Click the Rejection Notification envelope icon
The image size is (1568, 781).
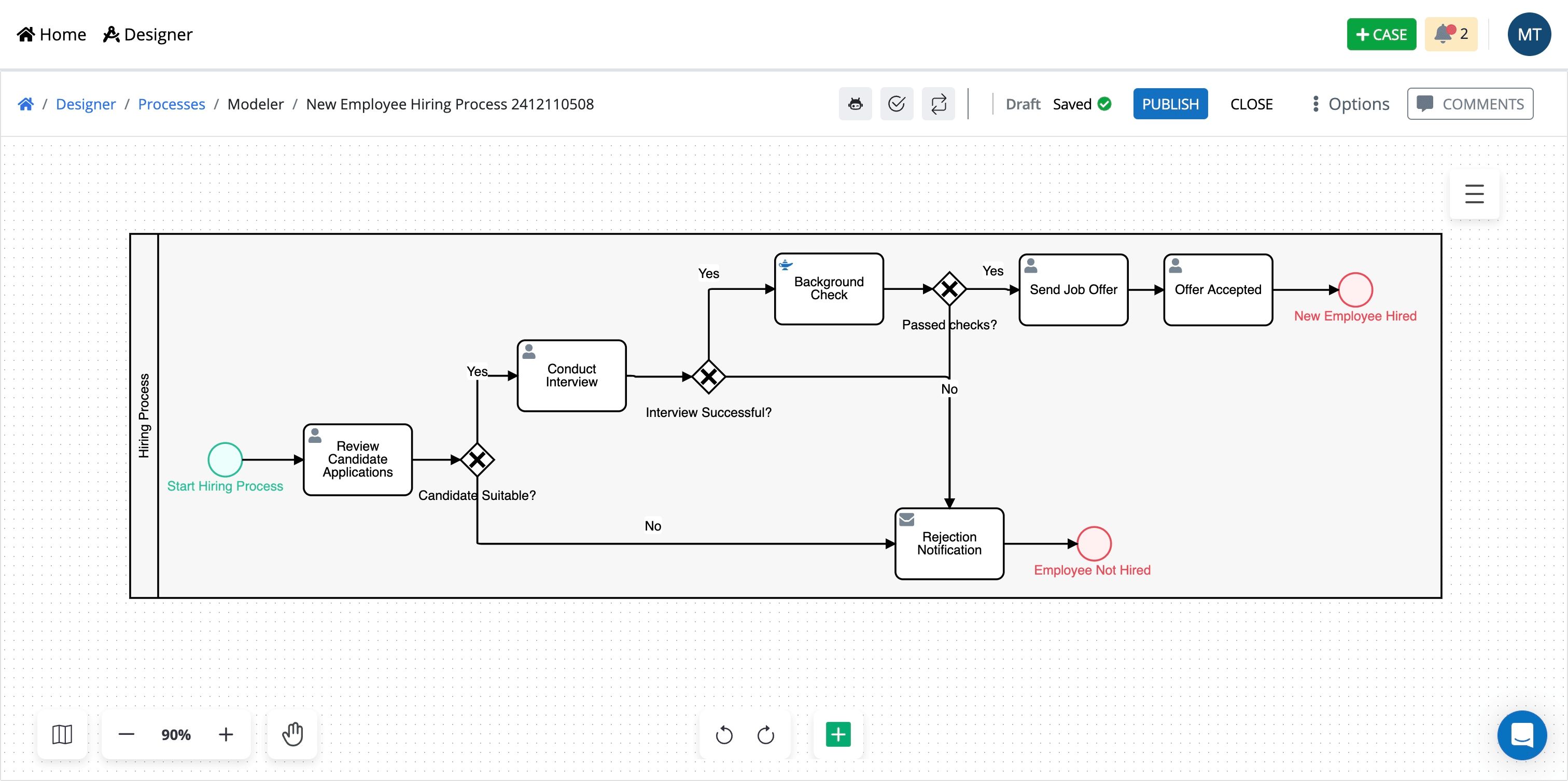pyautogui.click(x=907, y=519)
